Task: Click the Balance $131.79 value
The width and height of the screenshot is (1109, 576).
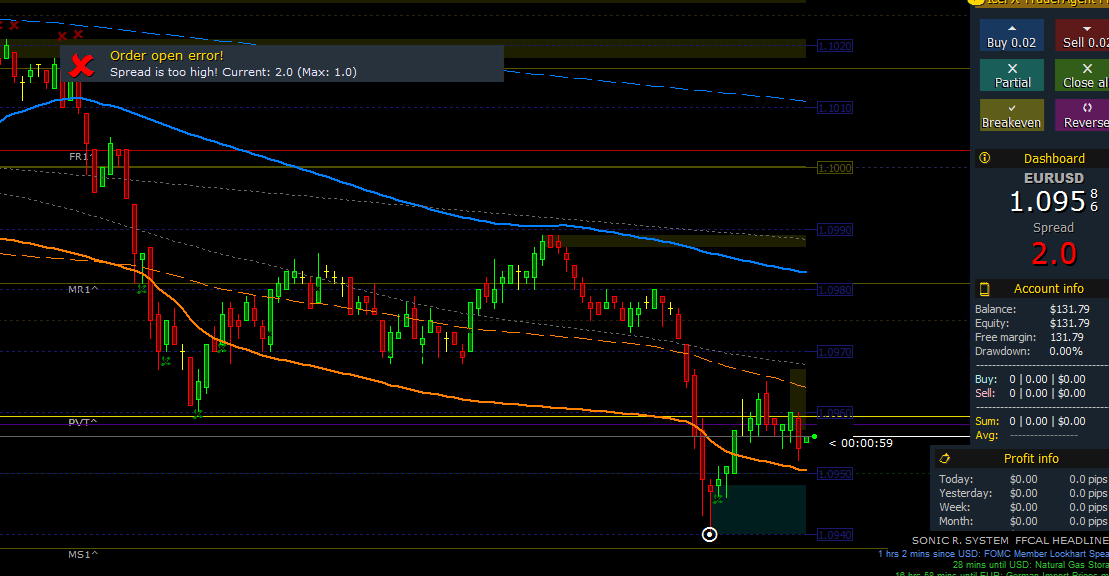Action: pyautogui.click(x=1069, y=309)
